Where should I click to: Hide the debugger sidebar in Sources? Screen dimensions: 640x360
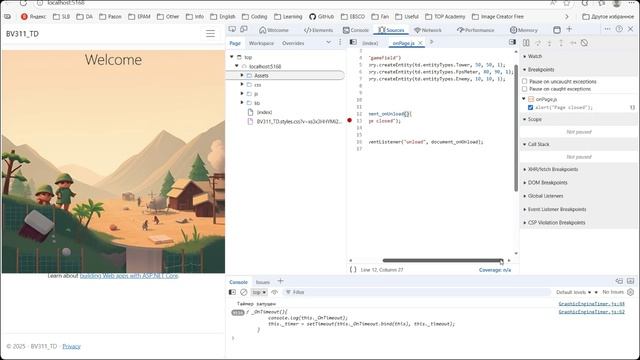pyautogui.click(x=512, y=42)
